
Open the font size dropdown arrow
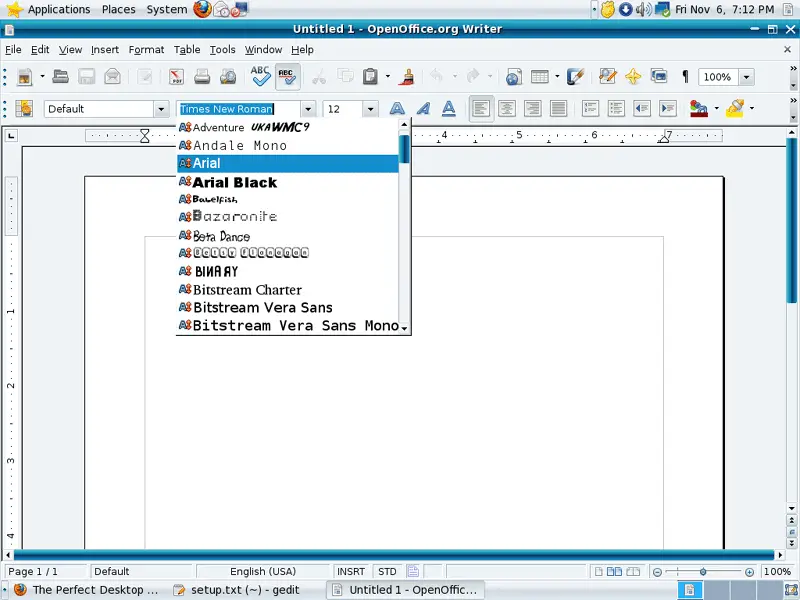tap(370, 109)
